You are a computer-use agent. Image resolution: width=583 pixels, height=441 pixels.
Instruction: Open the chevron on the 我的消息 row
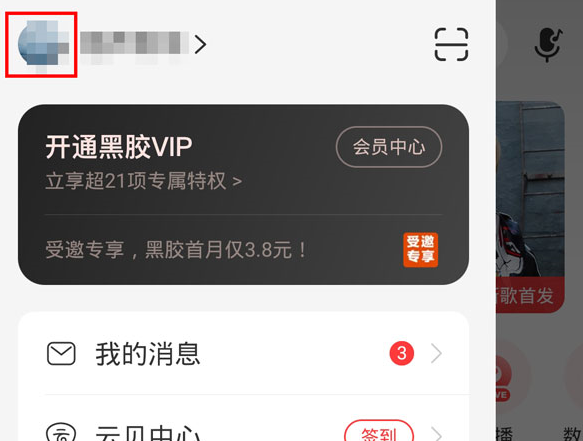437,353
